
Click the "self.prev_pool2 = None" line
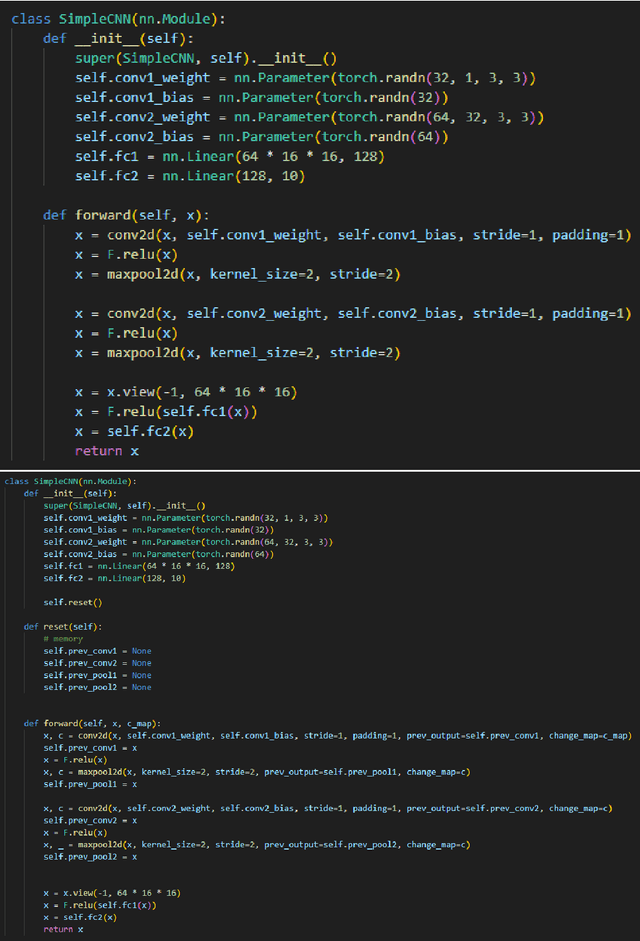pyautogui.click(x=97, y=687)
